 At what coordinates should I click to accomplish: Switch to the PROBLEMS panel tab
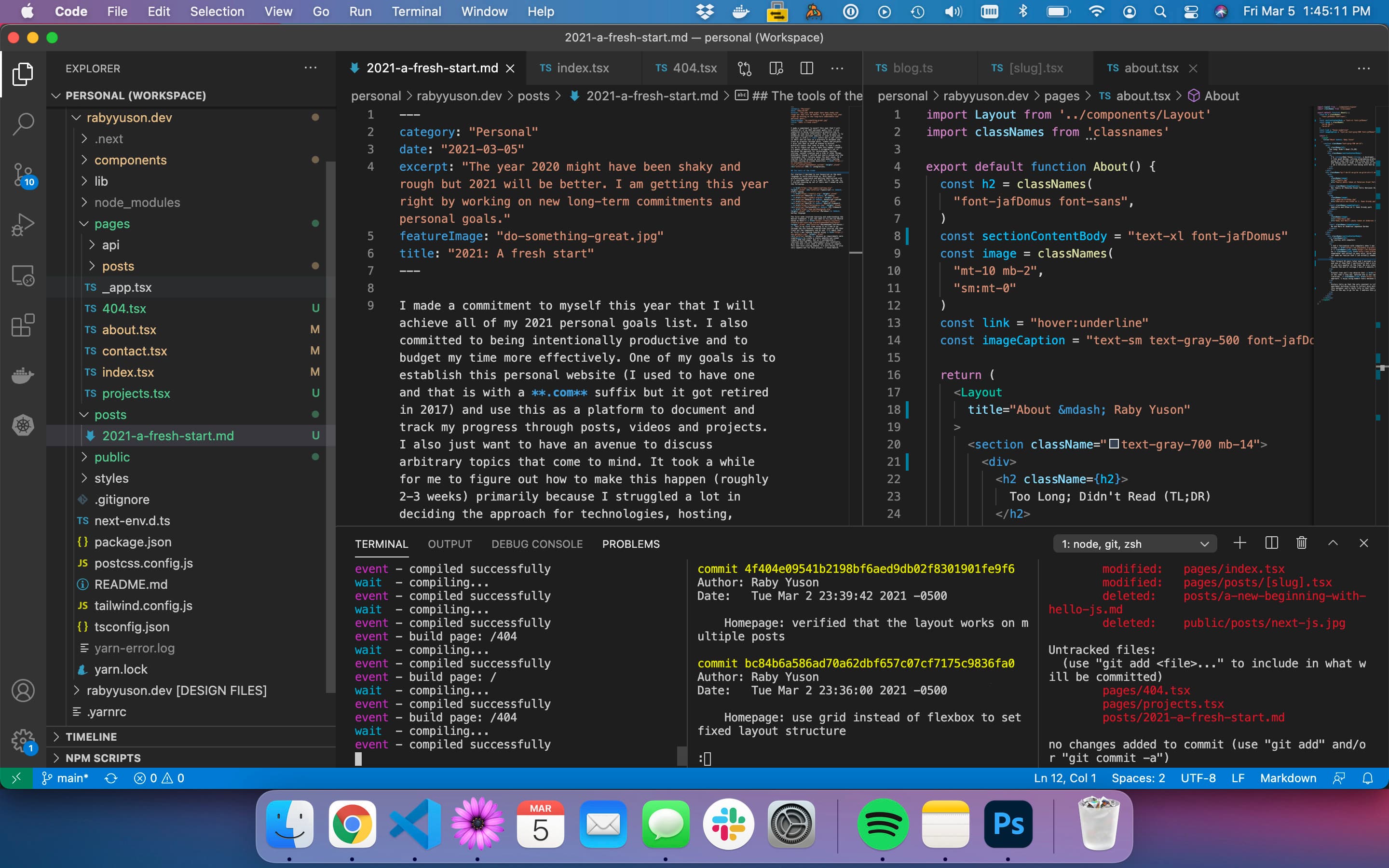630,543
